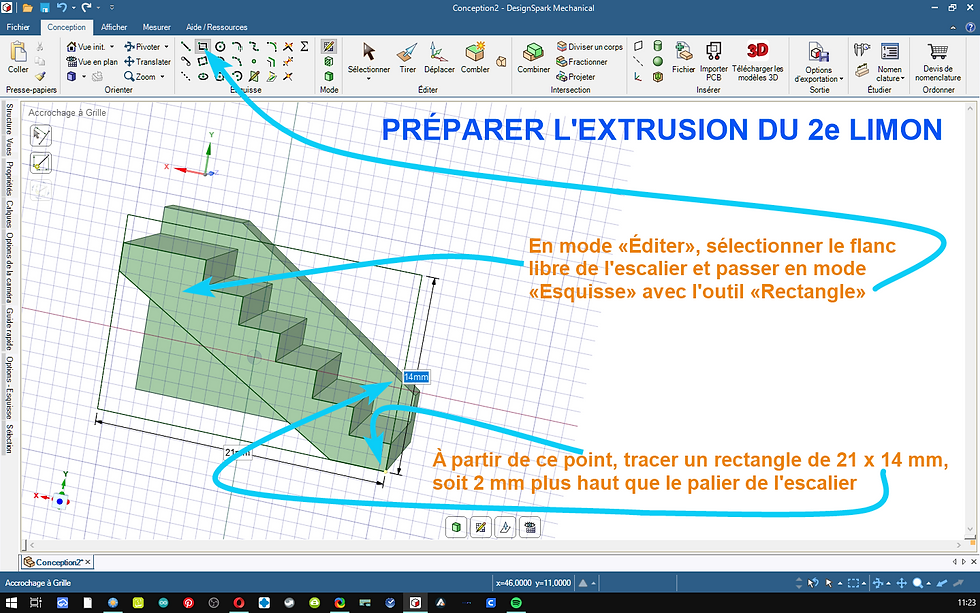This screenshot has width=980, height=613.
Task: Open the undo history dropdown arrow
Action: [x=73, y=8]
